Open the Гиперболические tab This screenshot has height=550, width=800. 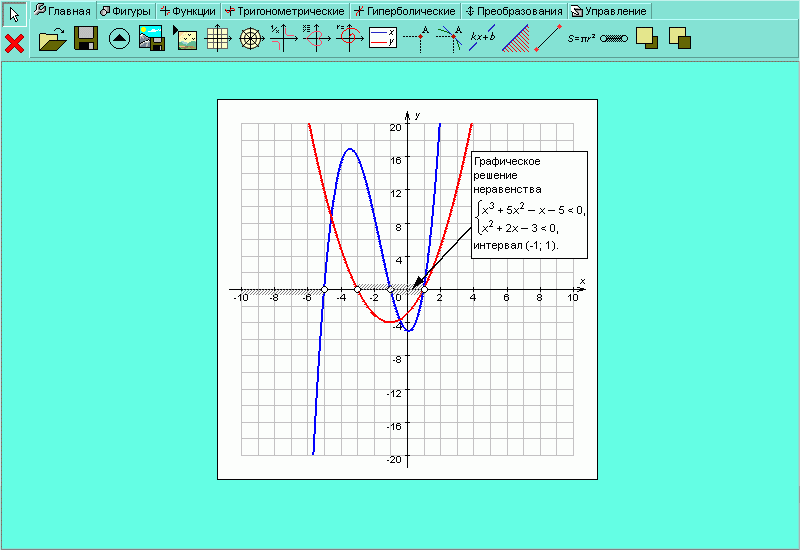coord(405,11)
